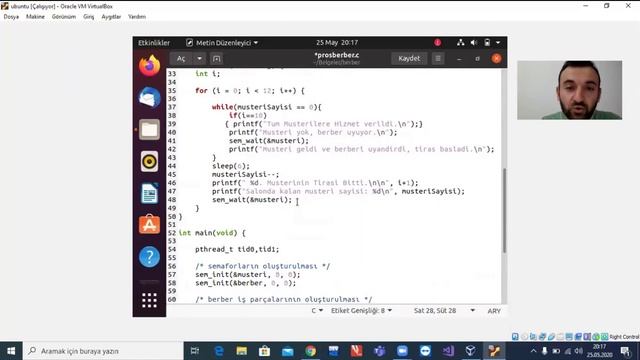Click the gedit vertical scrollbar
The width and height of the screenshot is (640, 360).
[x=504, y=210]
